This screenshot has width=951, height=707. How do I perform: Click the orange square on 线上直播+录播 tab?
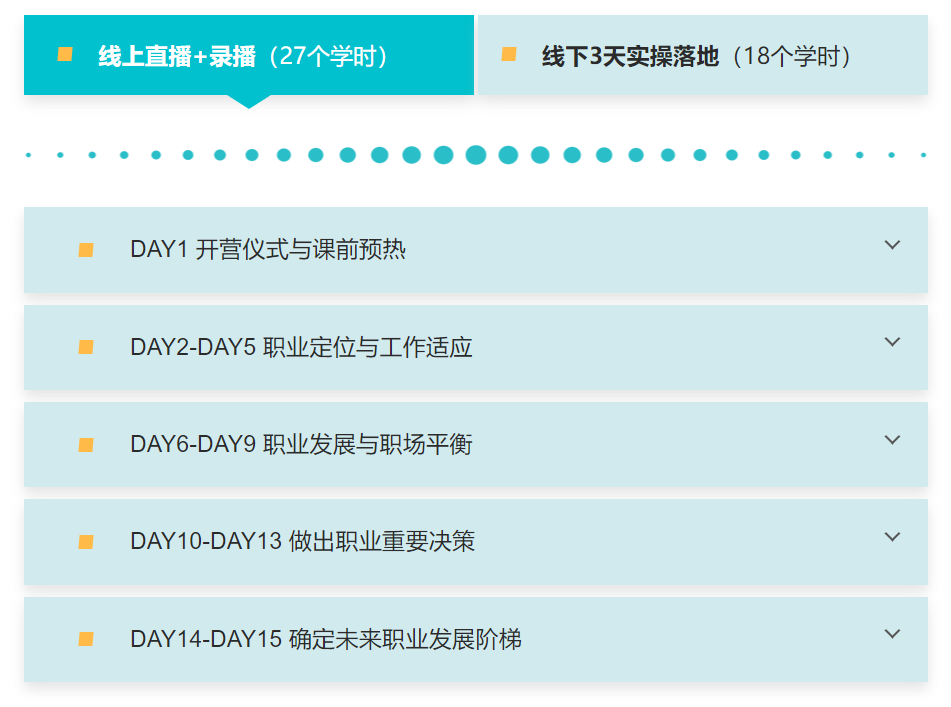point(65,54)
